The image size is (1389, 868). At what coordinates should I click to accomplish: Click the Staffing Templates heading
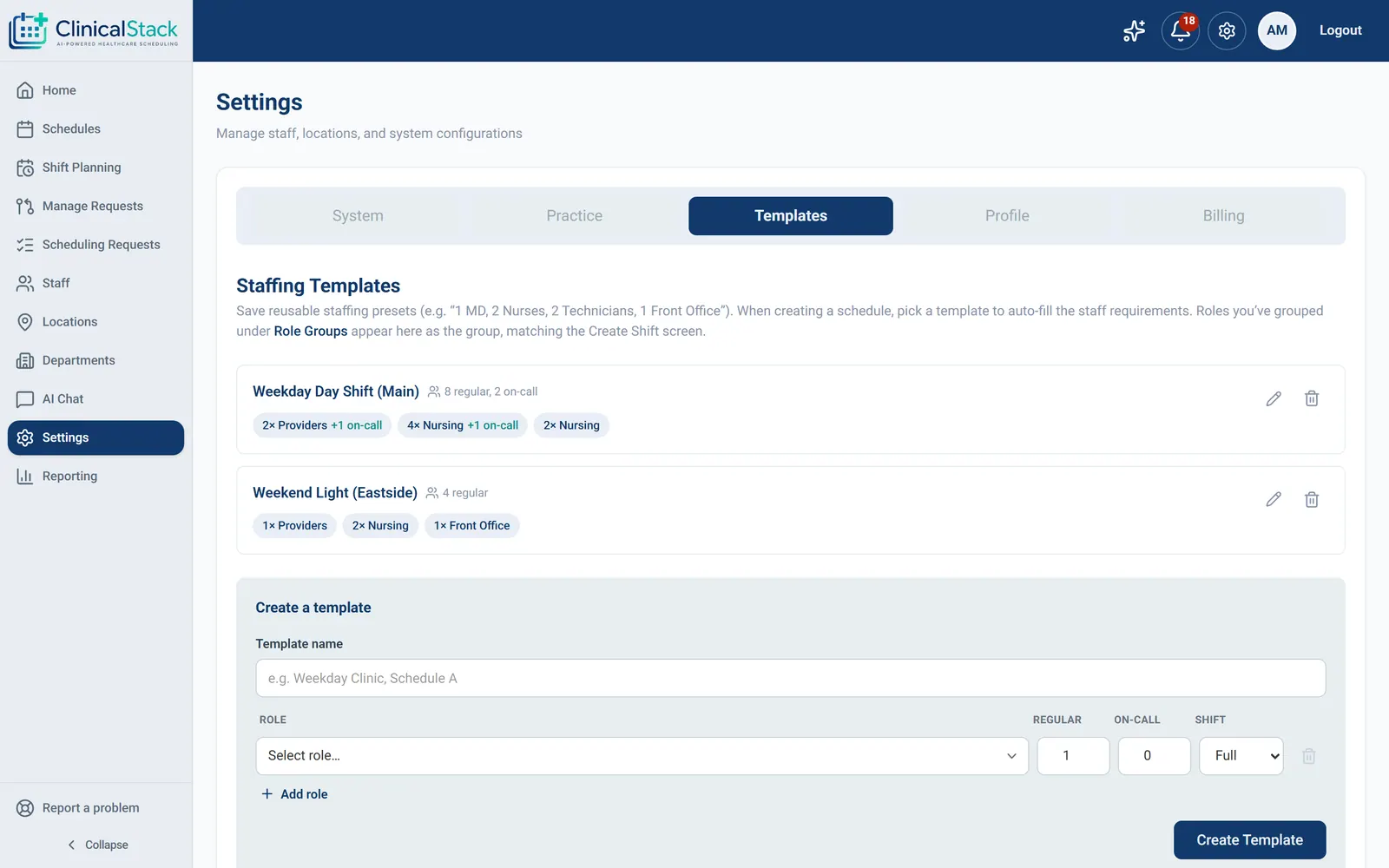(319, 286)
